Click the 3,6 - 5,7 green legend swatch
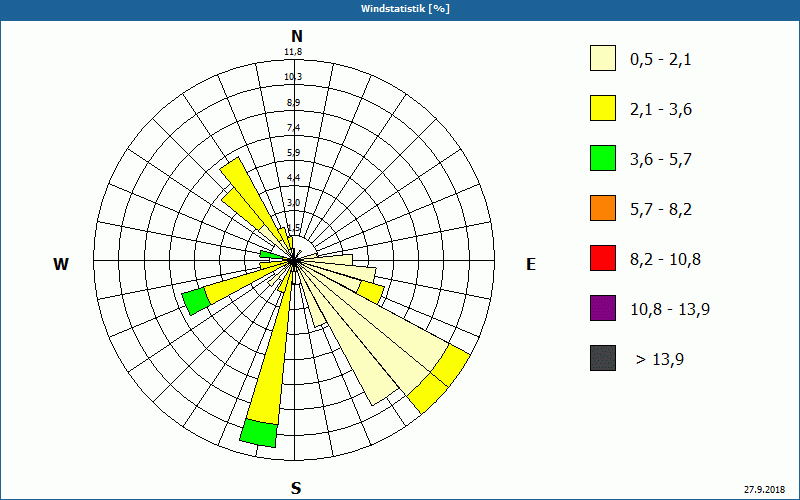The width and height of the screenshot is (800, 500). click(603, 158)
